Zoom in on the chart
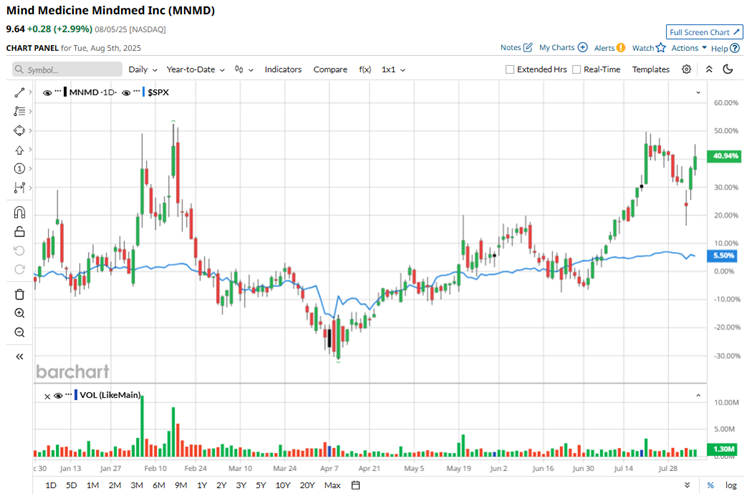The height and width of the screenshot is (496, 752). click(19, 313)
